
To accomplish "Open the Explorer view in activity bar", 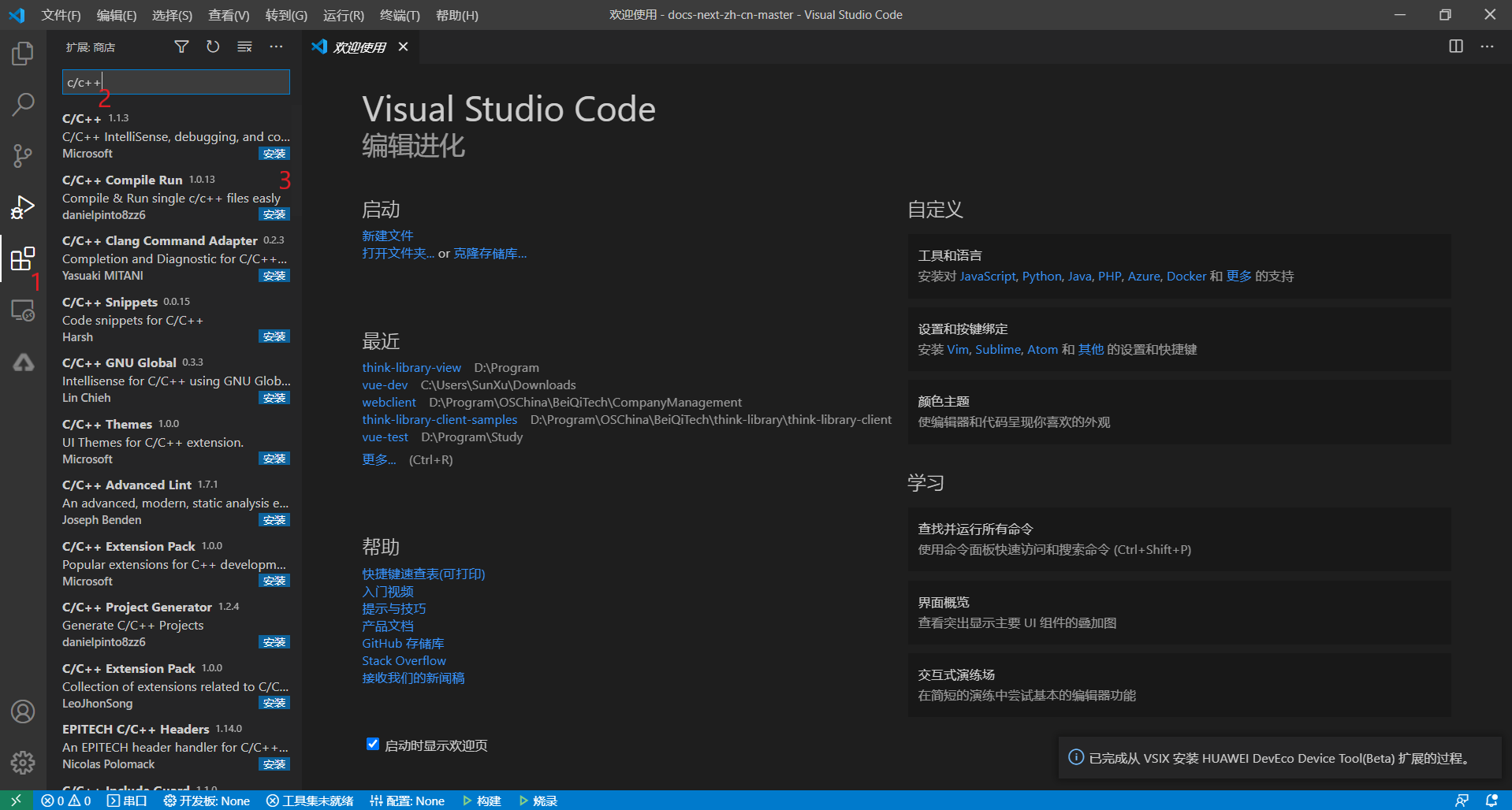I will (23, 54).
